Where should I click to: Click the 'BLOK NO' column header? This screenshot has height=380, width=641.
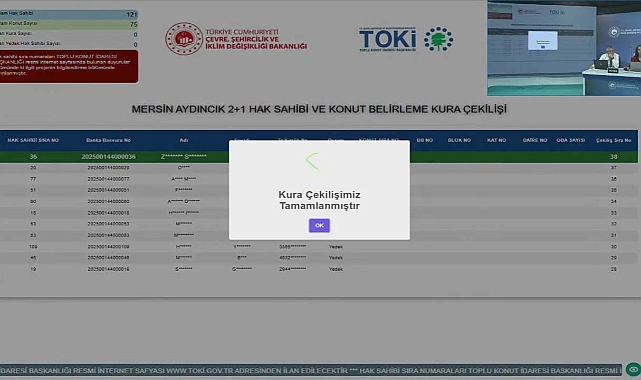(459, 140)
